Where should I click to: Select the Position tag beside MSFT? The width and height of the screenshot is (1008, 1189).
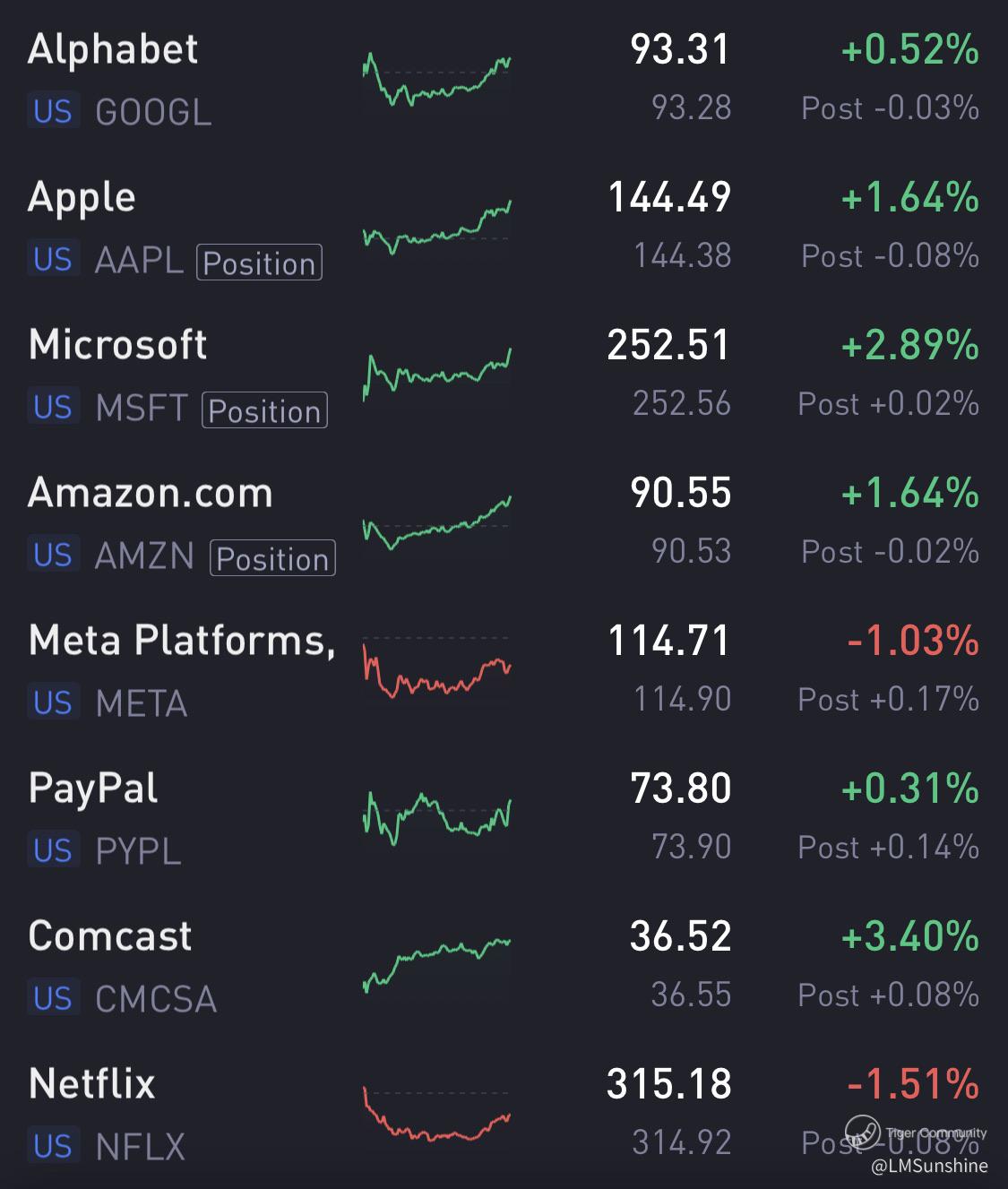tap(264, 410)
